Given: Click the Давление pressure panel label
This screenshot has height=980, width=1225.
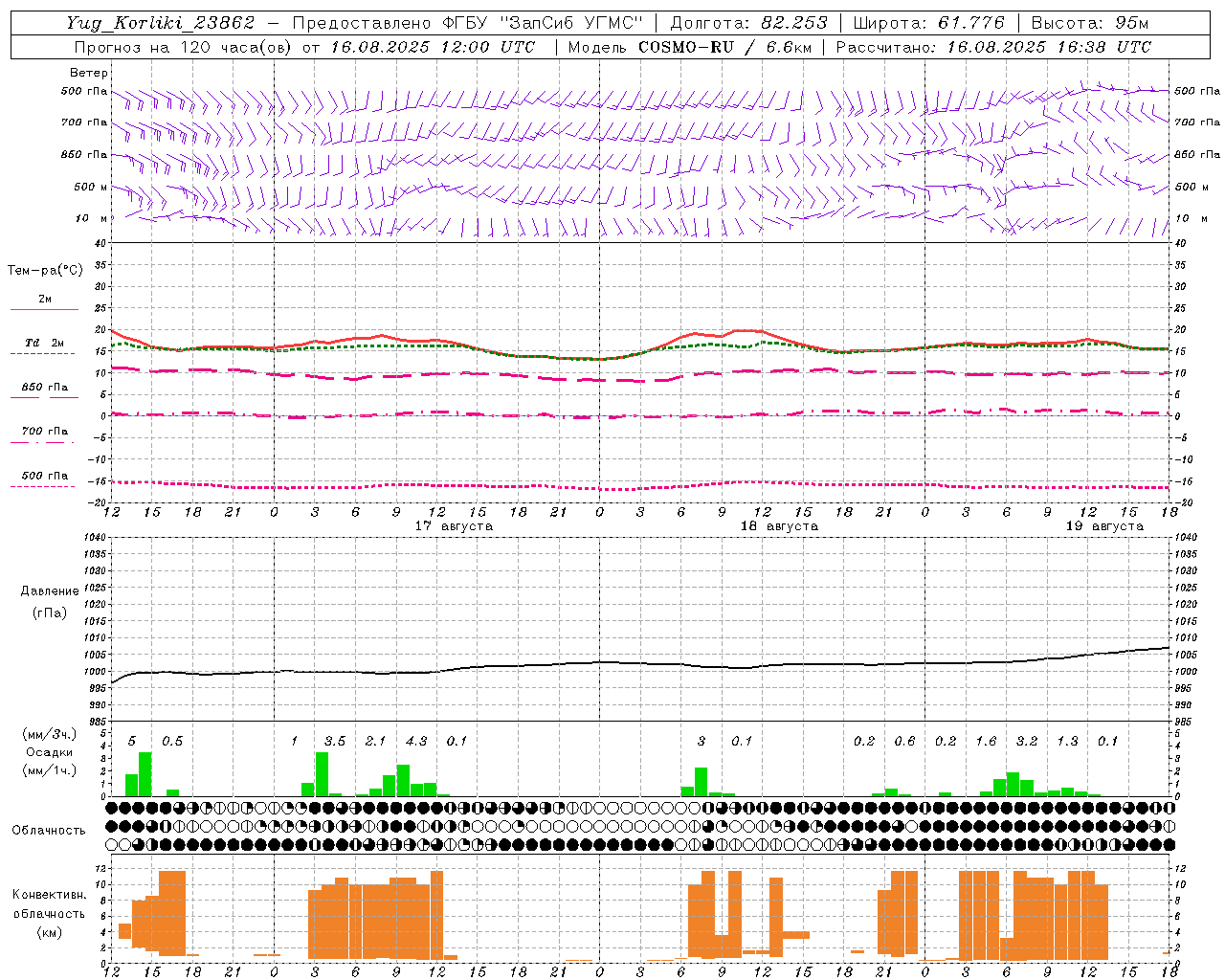Looking at the screenshot, I should (48, 591).
